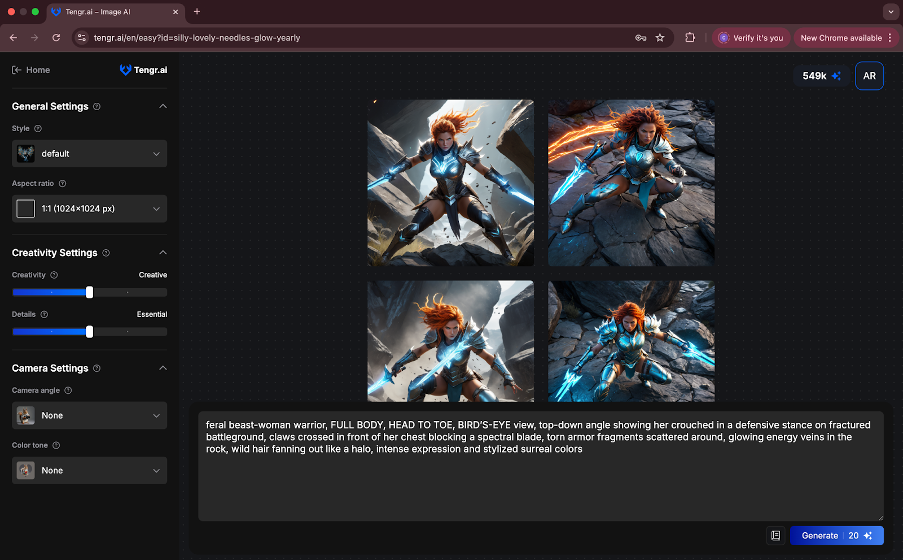The image size is (904, 560).
Task: Click the help icon beside Color tone
Action: 56,445
